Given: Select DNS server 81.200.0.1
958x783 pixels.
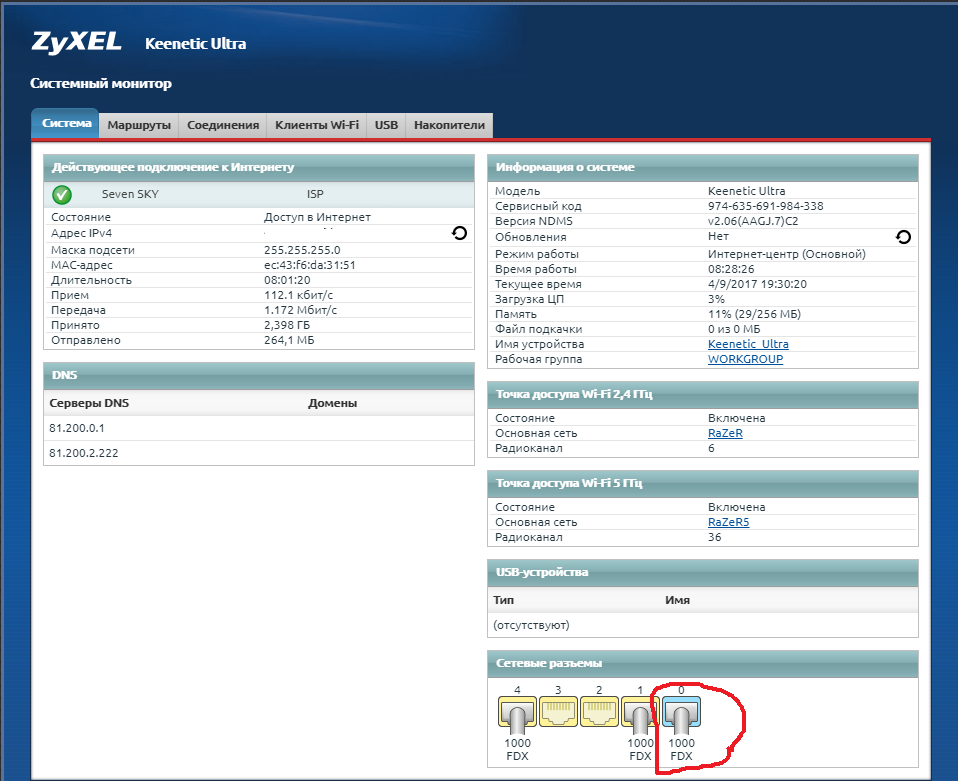Looking at the screenshot, I should 77,428.
